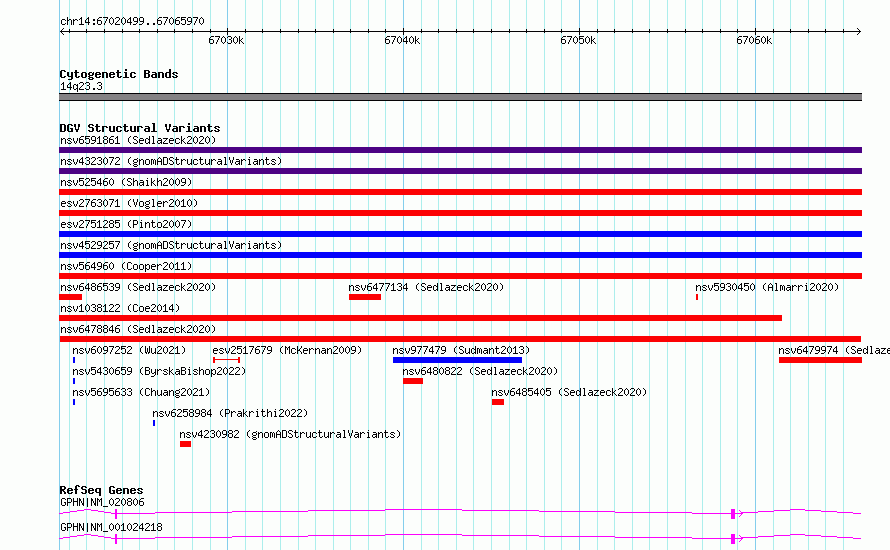The height and width of the screenshot is (550, 890).
Task: Click the nsv6485405 red variant bar
Action: point(498,402)
